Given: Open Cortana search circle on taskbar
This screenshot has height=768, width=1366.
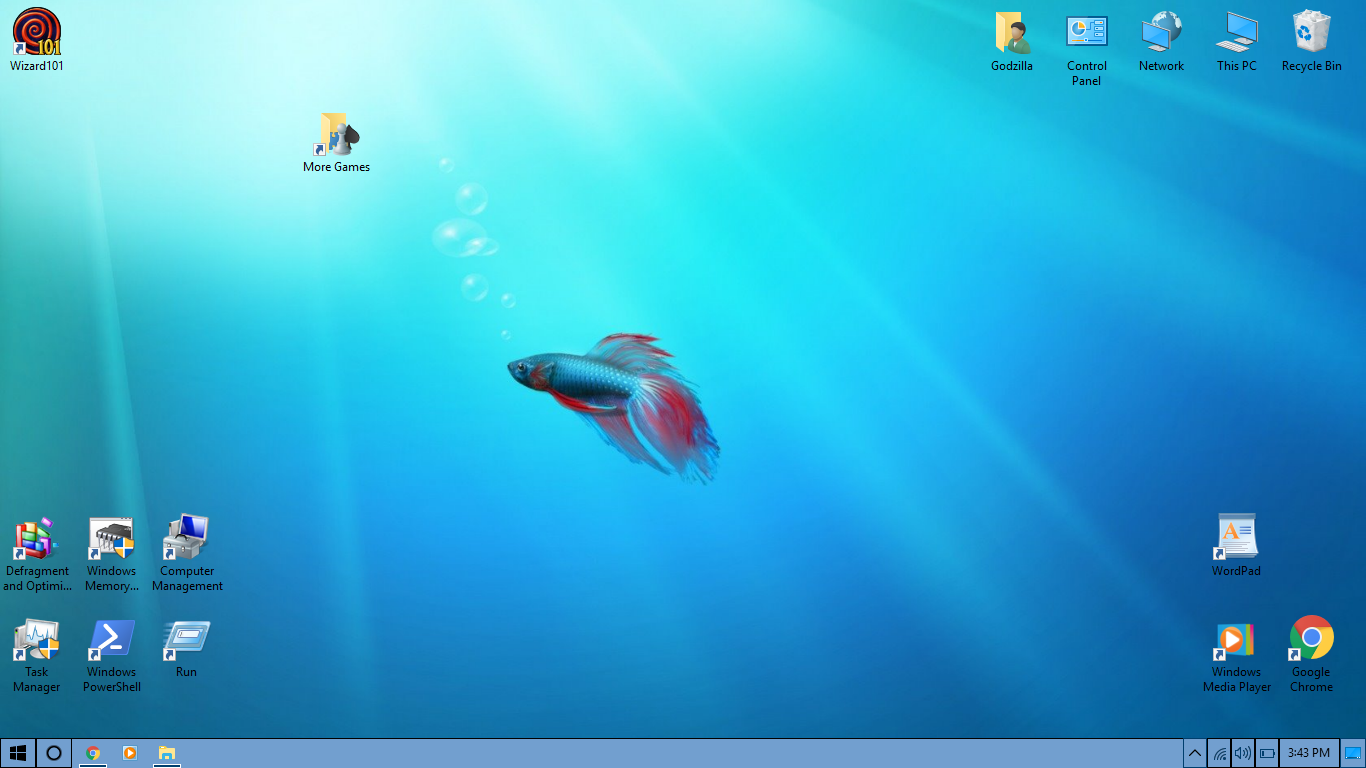Looking at the screenshot, I should [54, 753].
